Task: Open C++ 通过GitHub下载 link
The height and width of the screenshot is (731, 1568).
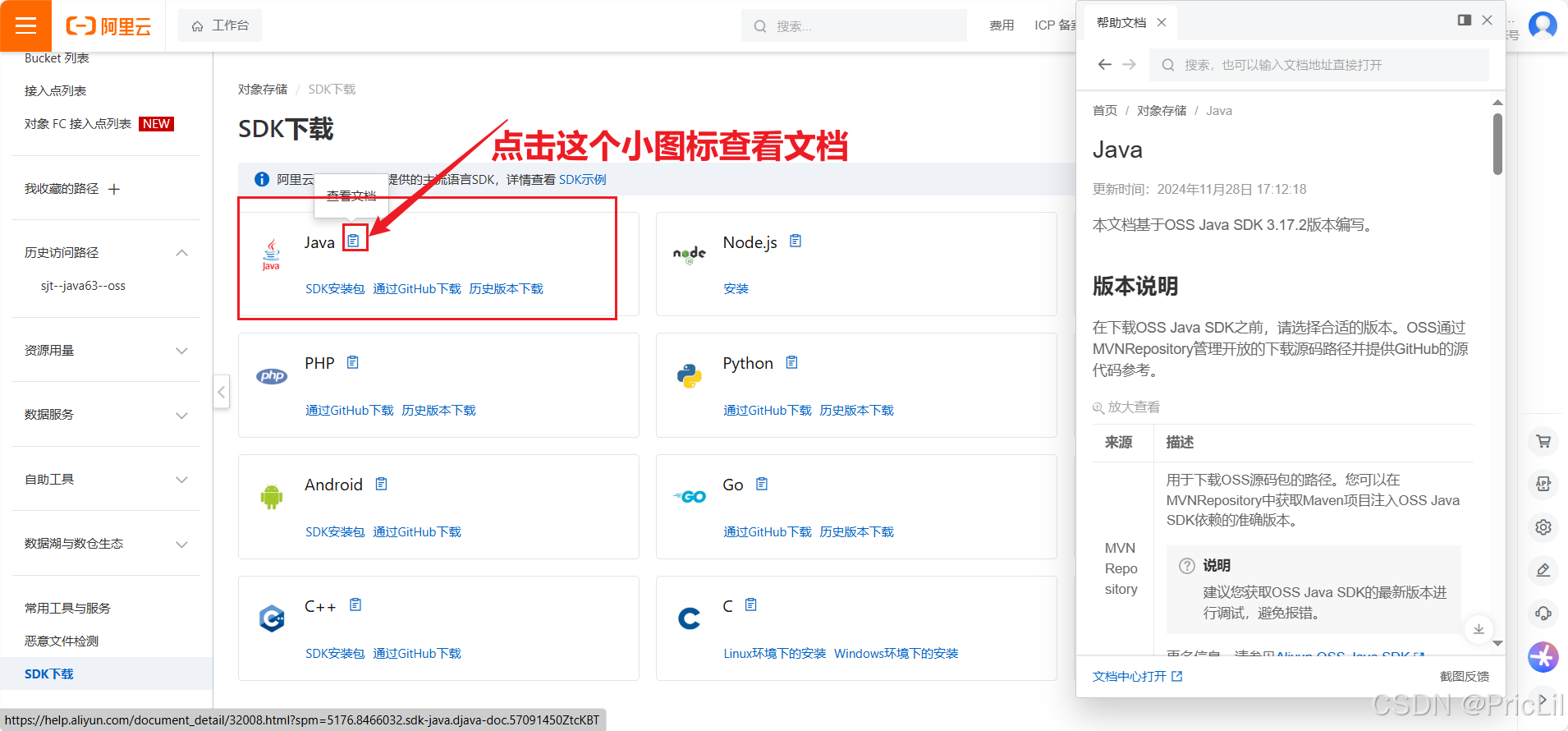Action: pyautogui.click(x=417, y=654)
